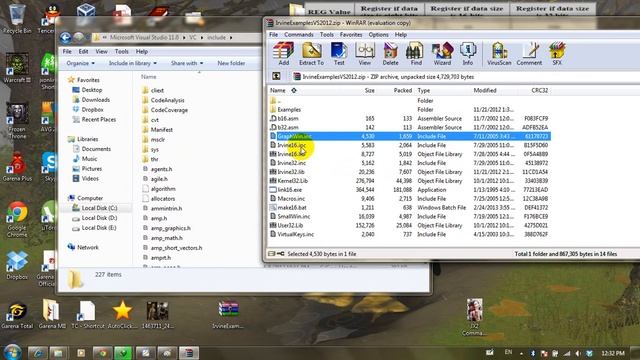Click the SFX toolbar icon
The height and width of the screenshot is (360, 640).
(557, 53)
